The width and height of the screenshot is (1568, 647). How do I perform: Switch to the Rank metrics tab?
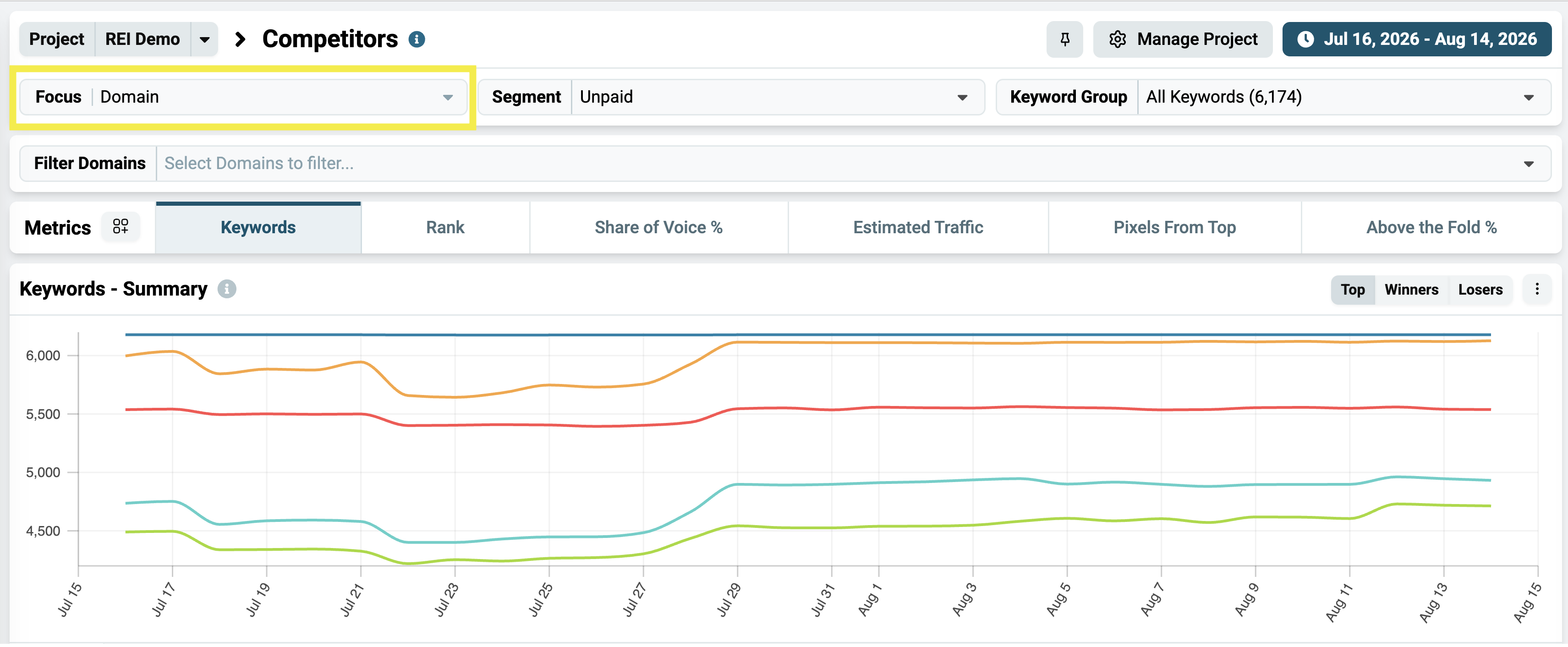coord(445,228)
